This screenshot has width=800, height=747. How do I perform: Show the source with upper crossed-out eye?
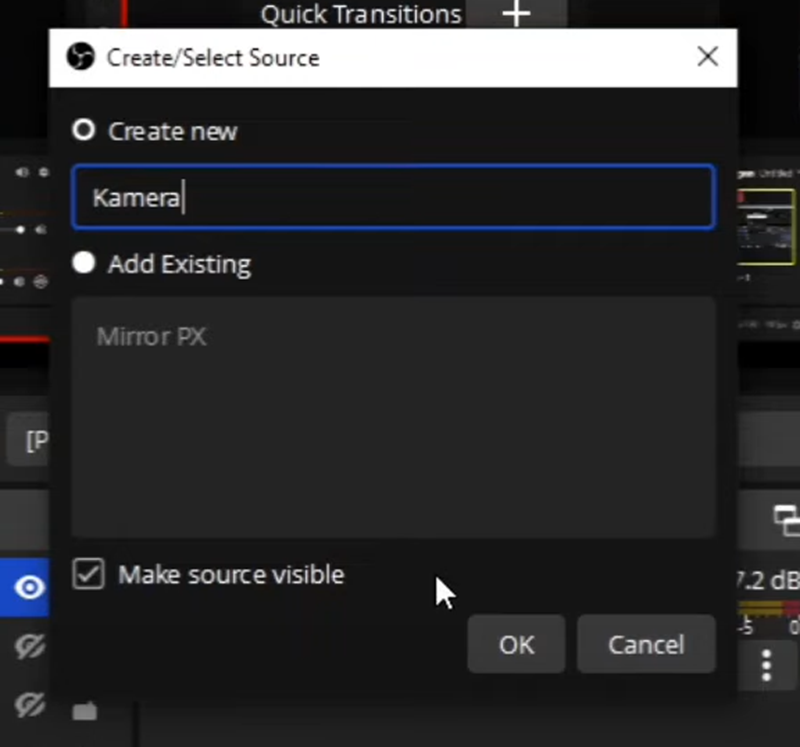(x=30, y=647)
